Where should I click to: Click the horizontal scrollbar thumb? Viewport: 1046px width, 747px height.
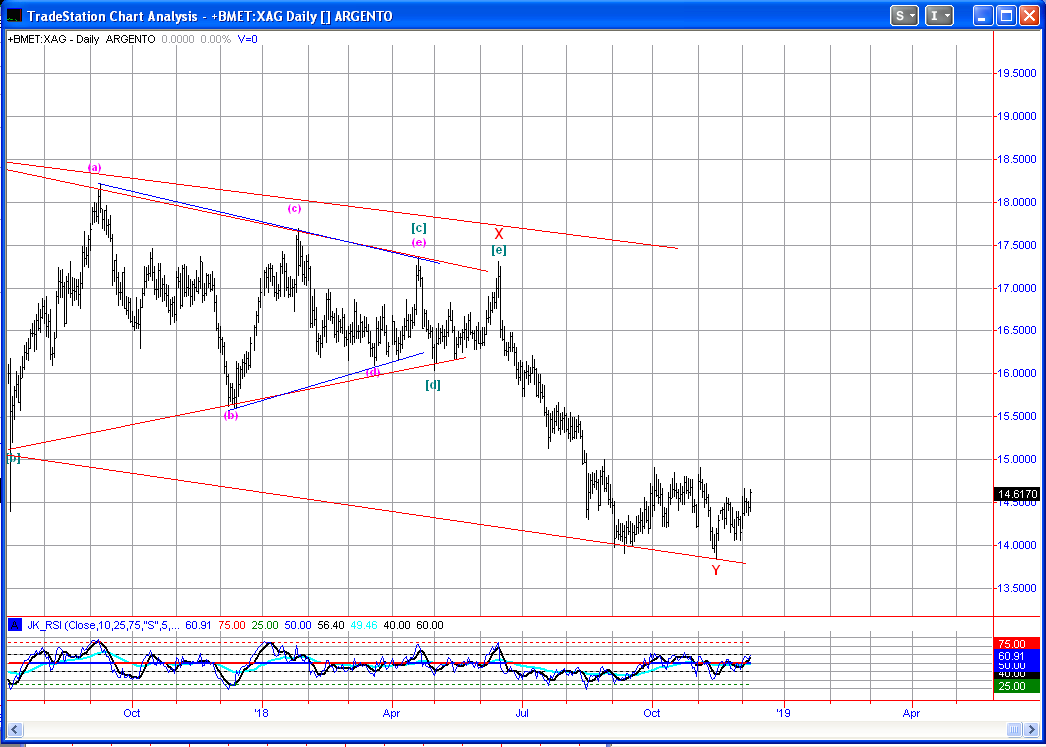(x=1014, y=729)
